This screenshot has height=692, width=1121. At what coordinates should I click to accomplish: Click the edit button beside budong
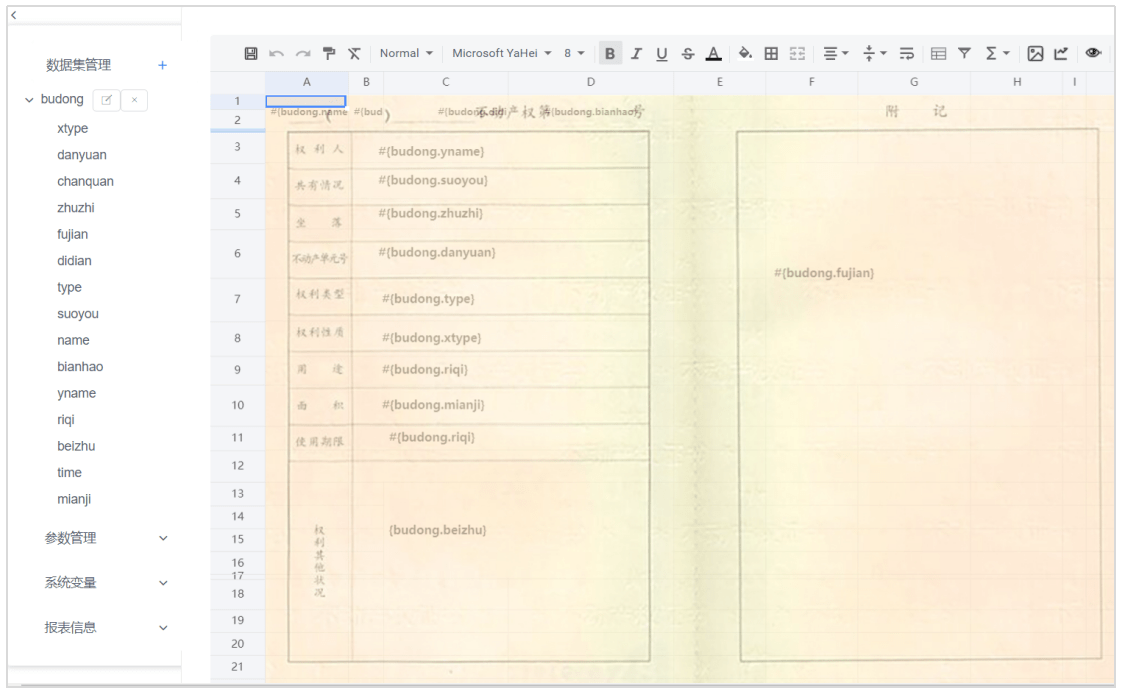107,100
